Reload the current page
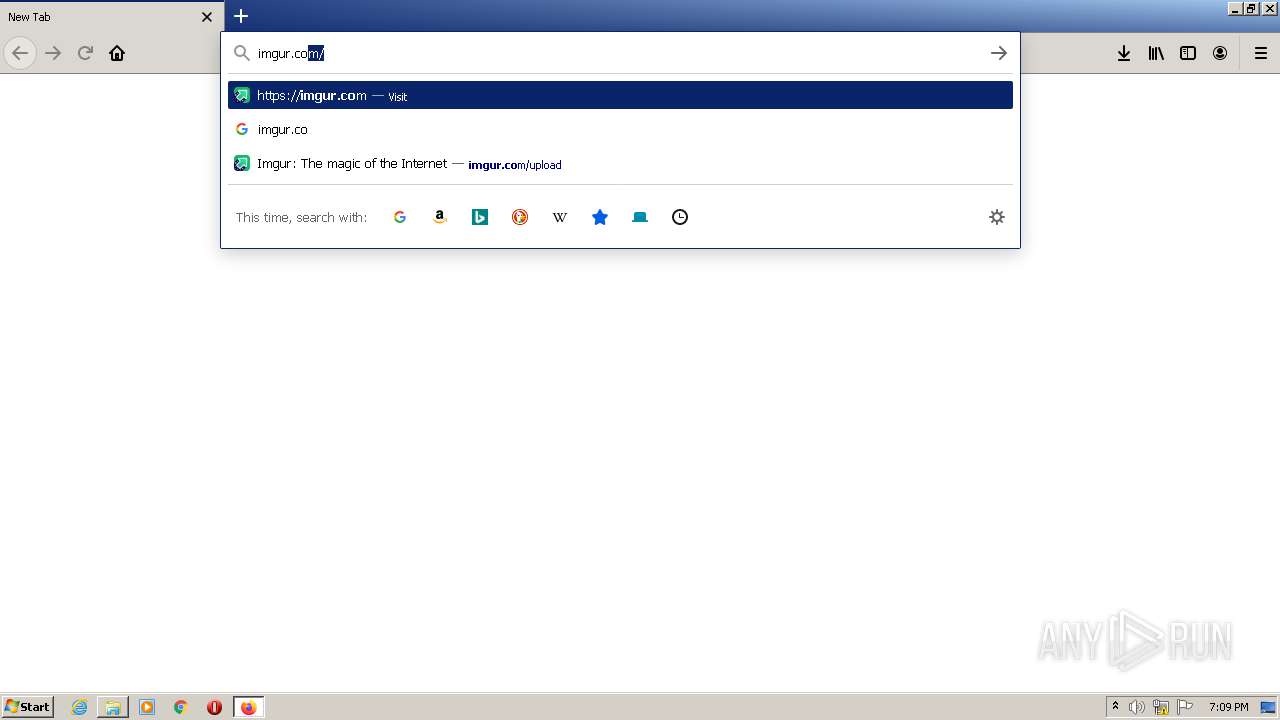 click(85, 53)
